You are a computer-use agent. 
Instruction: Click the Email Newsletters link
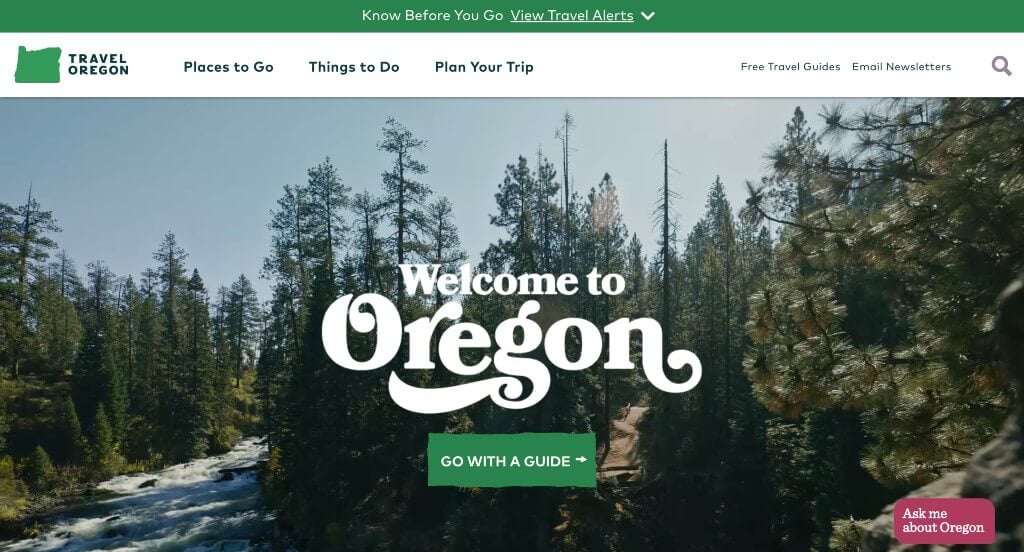[901, 67]
